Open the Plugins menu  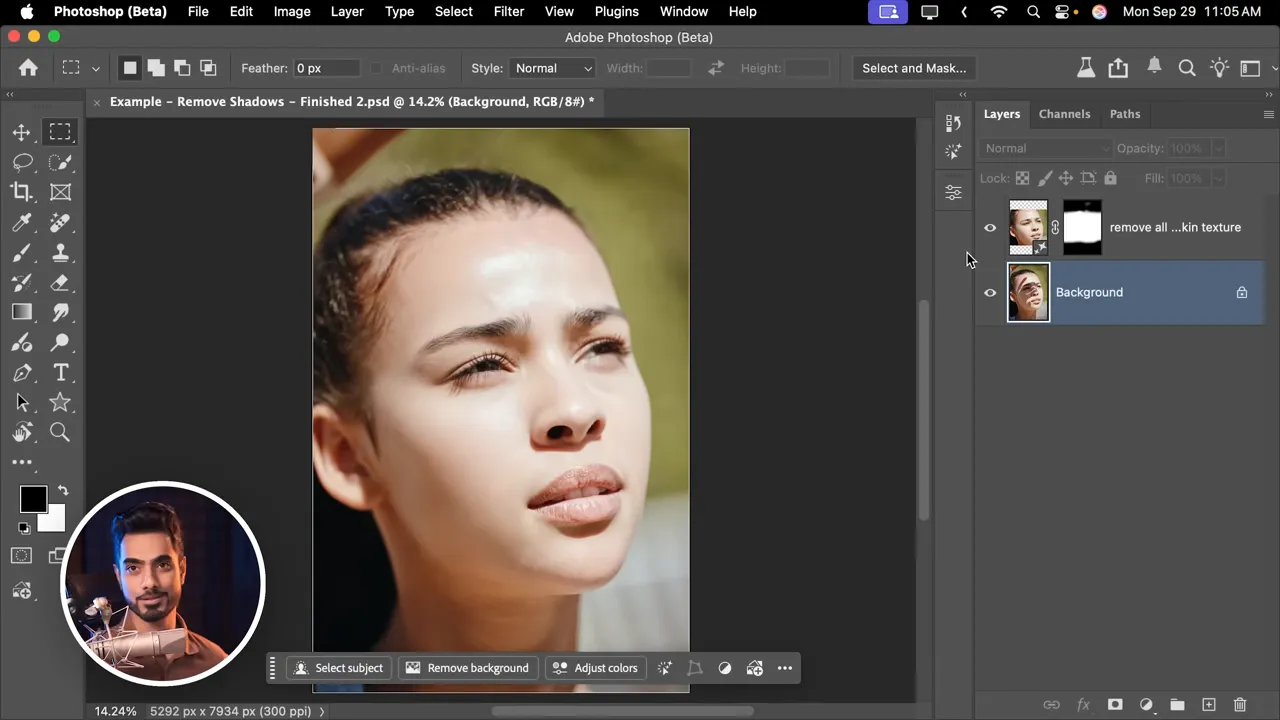616,11
